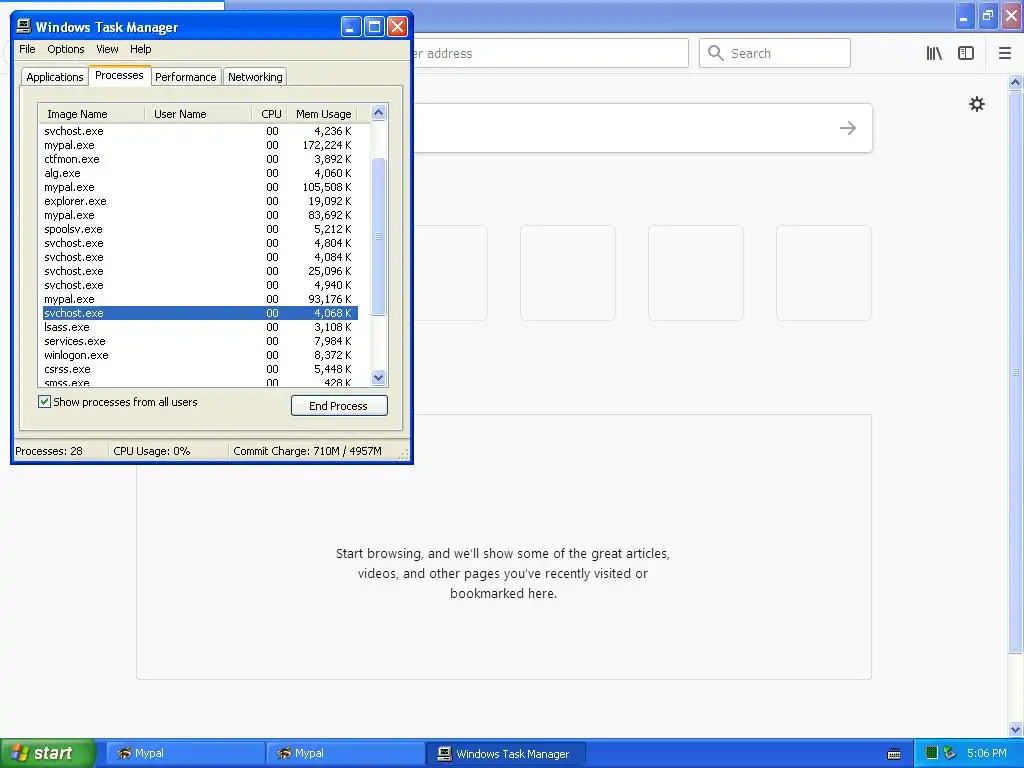Switch to first Mypal taskbar button
The image size is (1024, 768).
pyautogui.click(x=185, y=753)
